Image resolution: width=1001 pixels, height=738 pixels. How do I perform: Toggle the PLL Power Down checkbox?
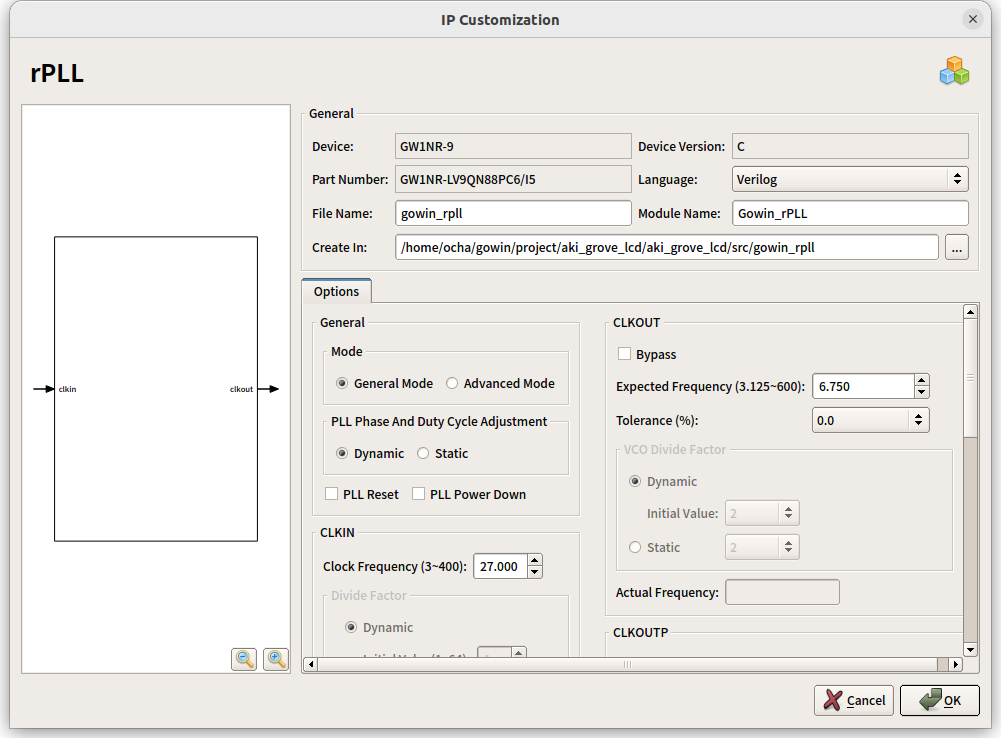pos(419,494)
